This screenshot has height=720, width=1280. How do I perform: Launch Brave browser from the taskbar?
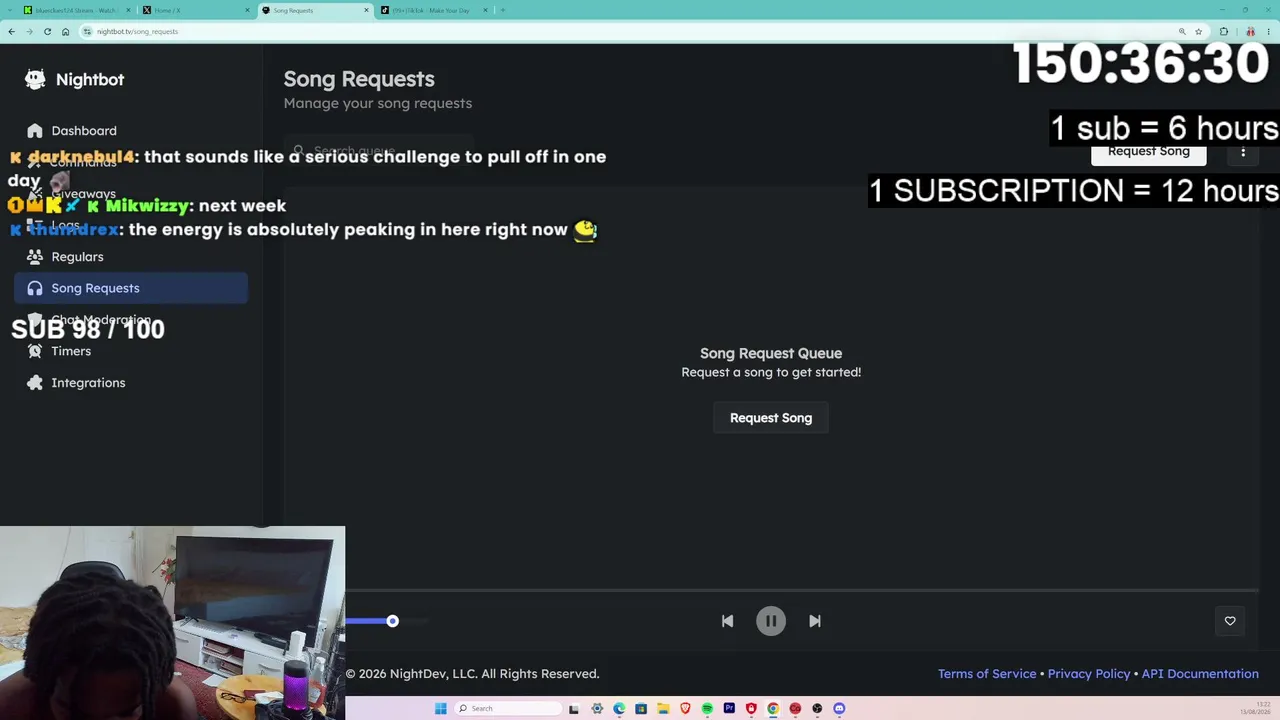685,709
